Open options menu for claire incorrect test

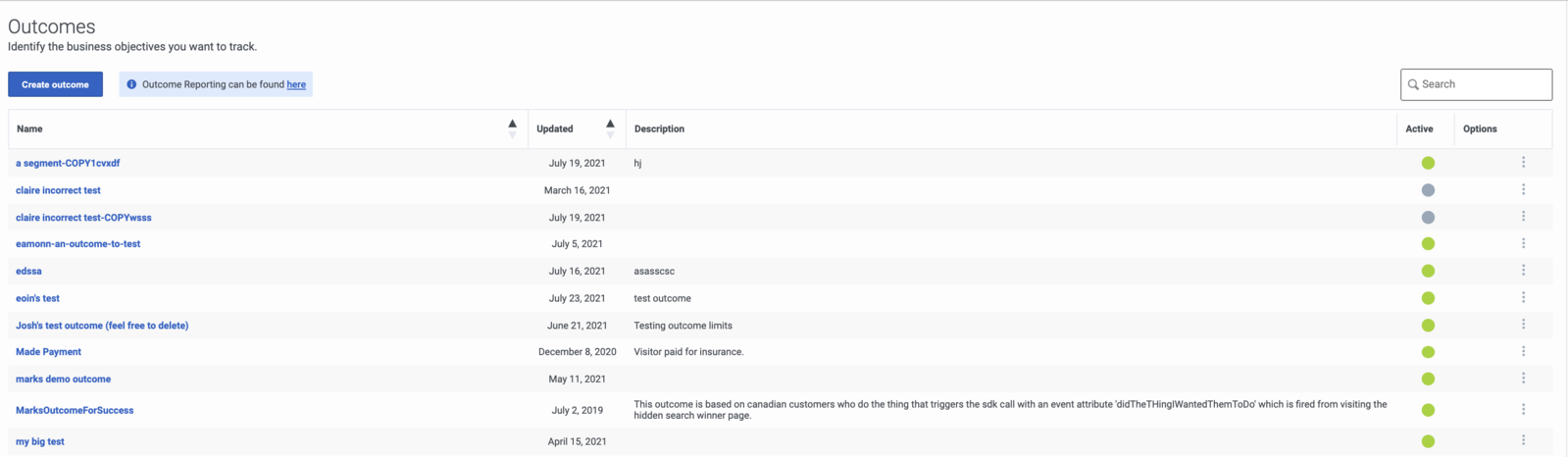[1523, 189]
